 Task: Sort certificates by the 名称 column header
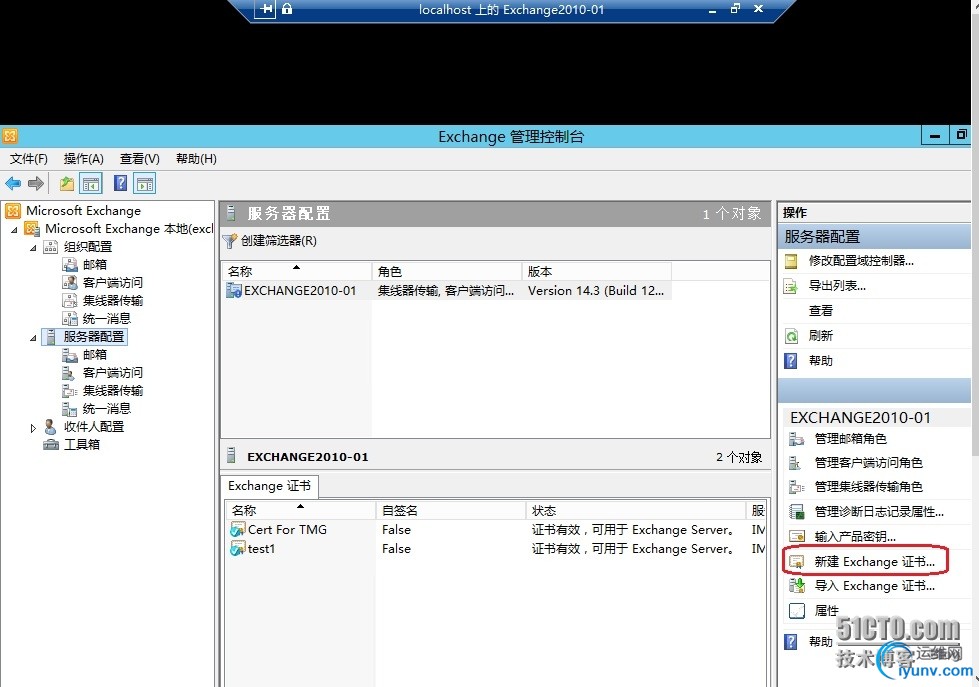(x=300, y=510)
